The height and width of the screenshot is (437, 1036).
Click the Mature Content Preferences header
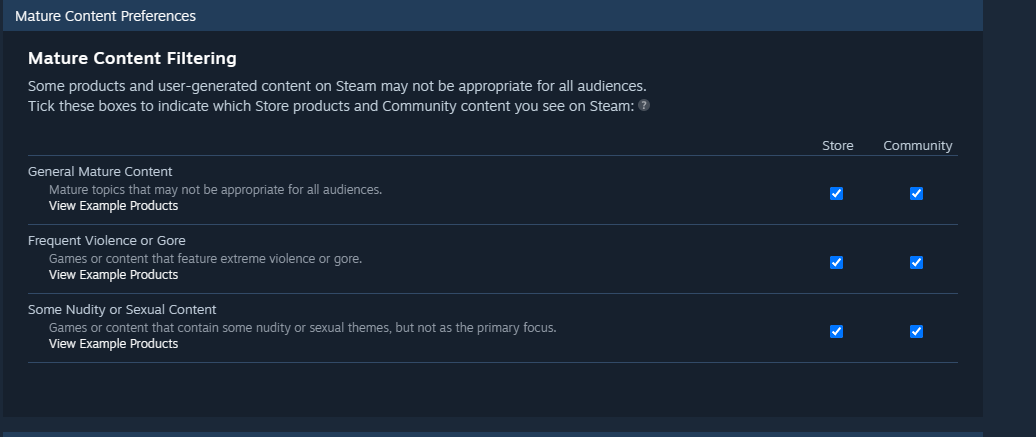[105, 16]
